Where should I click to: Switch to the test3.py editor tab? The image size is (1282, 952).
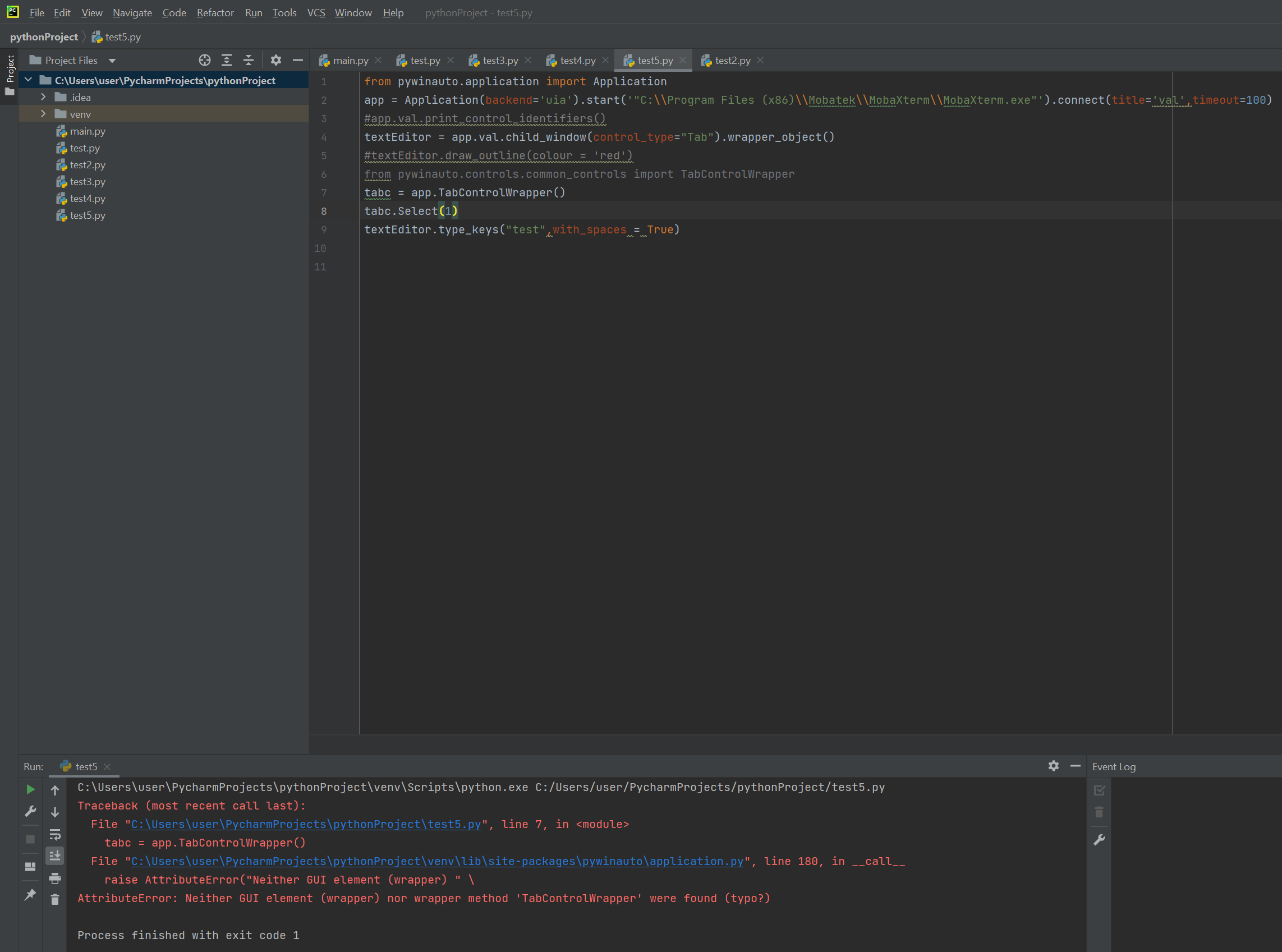[x=499, y=60]
